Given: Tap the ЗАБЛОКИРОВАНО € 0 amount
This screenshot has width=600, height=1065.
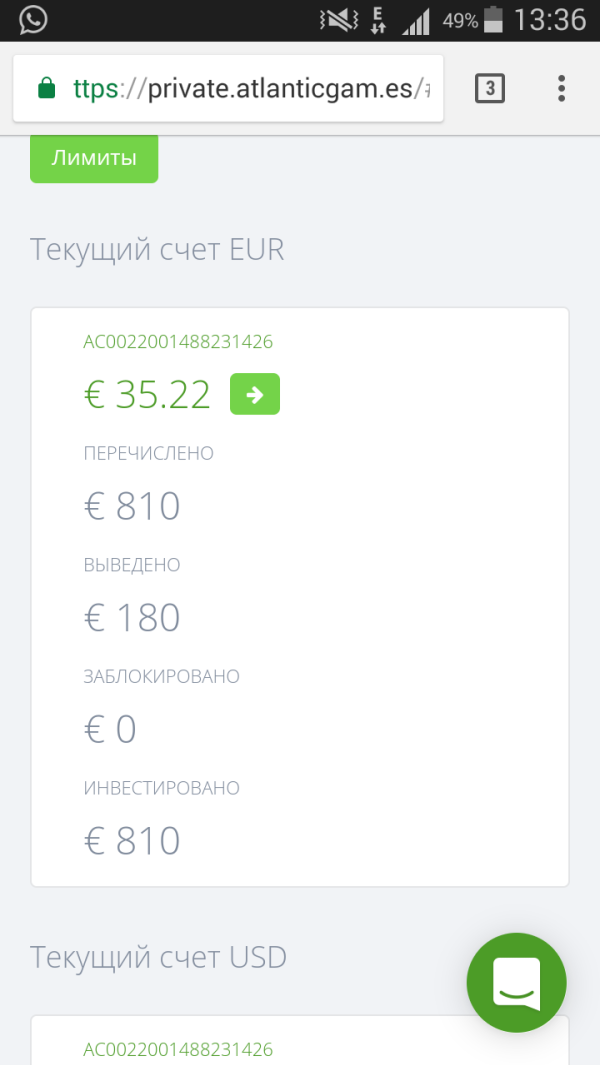Looking at the screenshot, I should tap(110, 729).
